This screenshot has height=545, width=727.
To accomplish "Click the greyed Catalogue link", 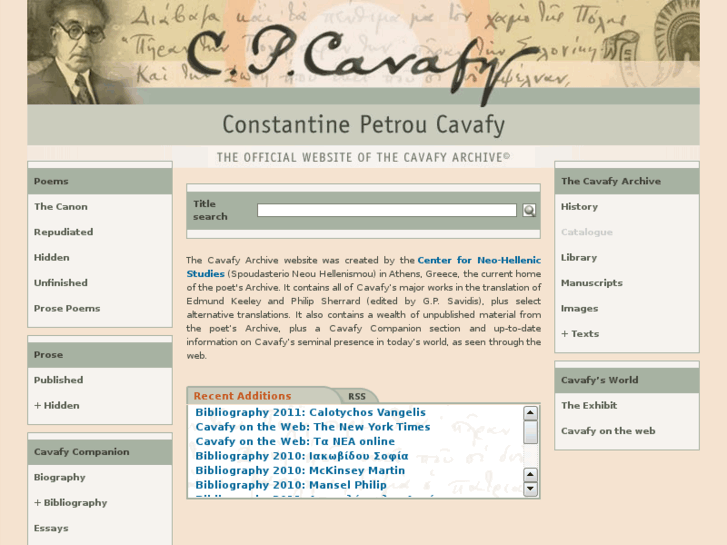I will coord(587,232).
